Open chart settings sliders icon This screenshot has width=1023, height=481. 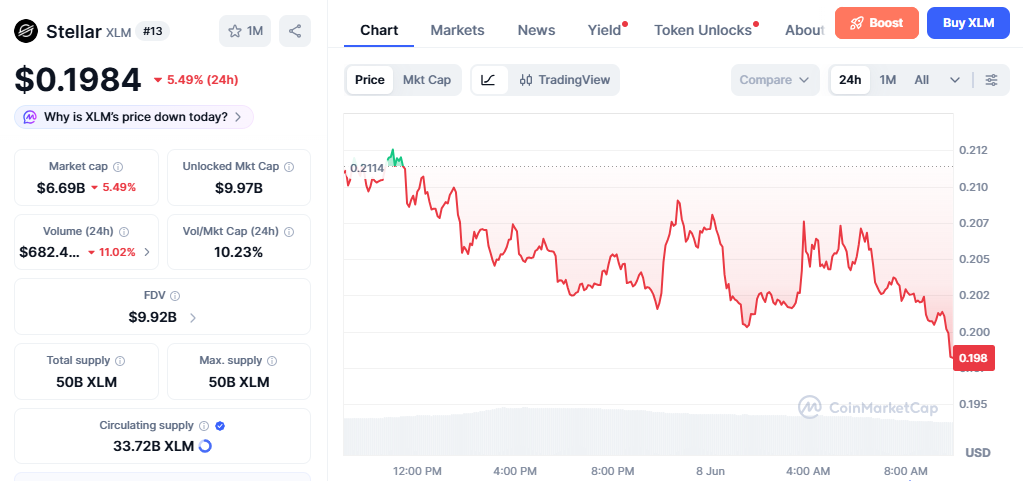click(991, 80)
